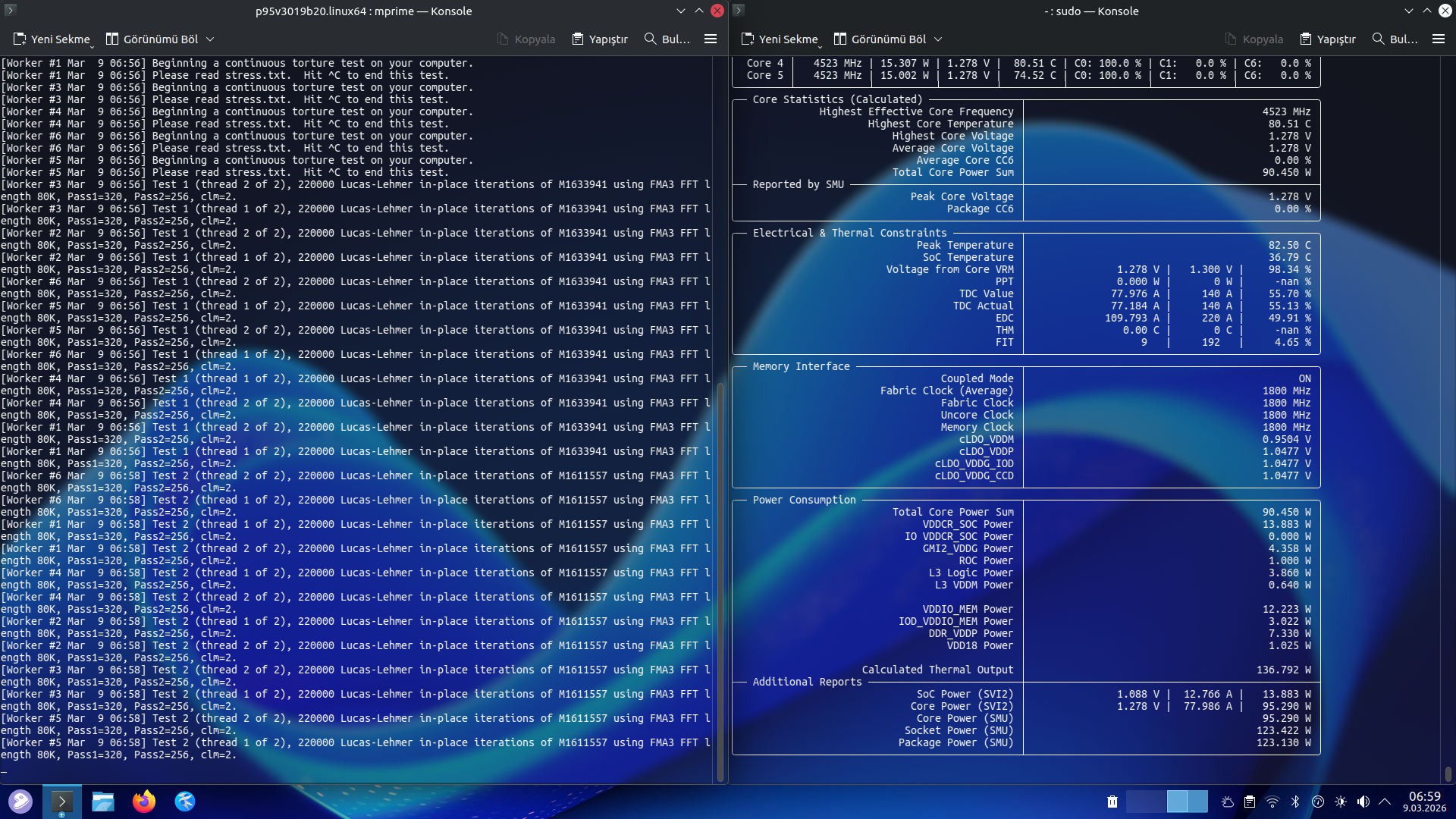Click the Coupled Mode ON value
The image size is (1456, 819).
(1304, 378)
